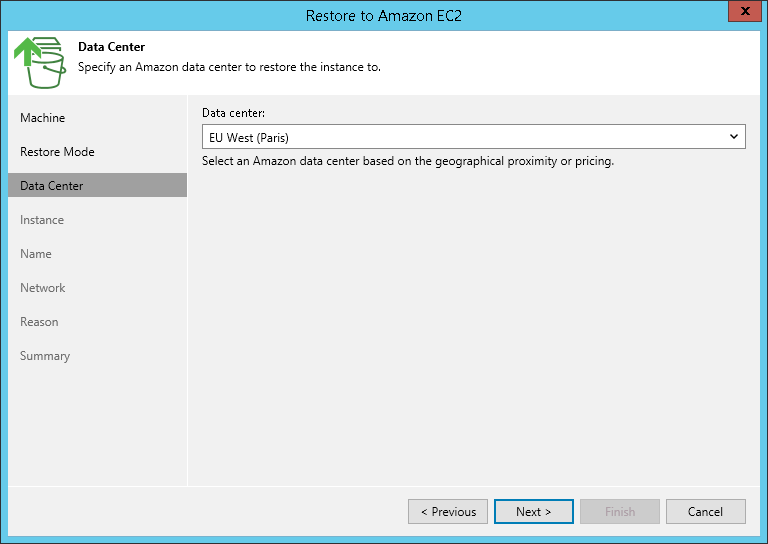Open the Network step

click(43, 288)
